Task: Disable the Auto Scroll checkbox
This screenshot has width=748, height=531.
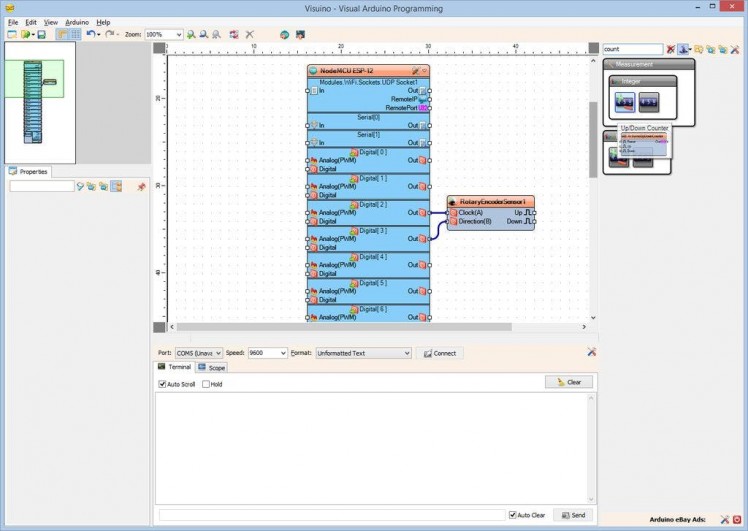Action: click(x=163, y=384)
